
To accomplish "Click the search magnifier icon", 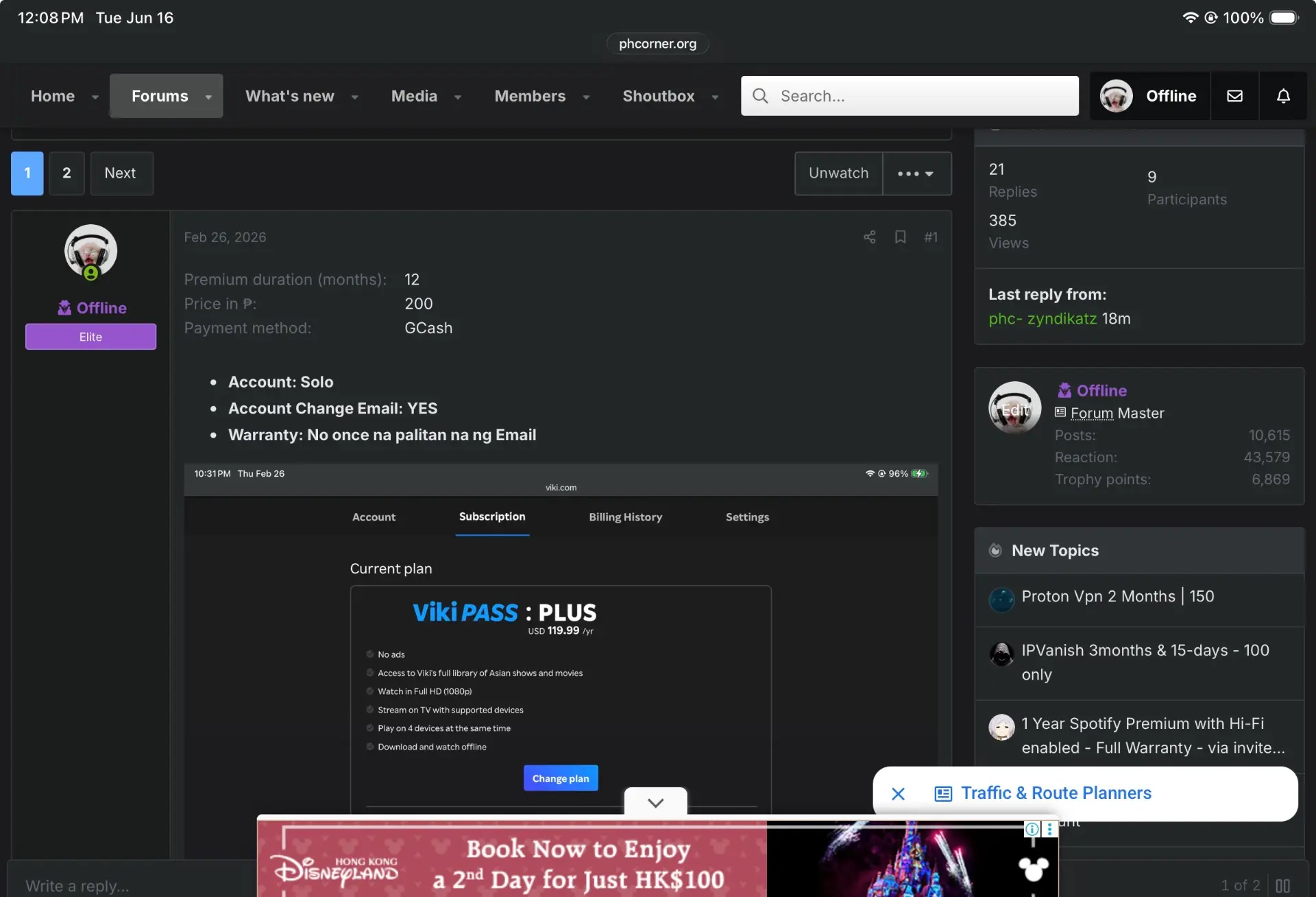I will point(760,96).
